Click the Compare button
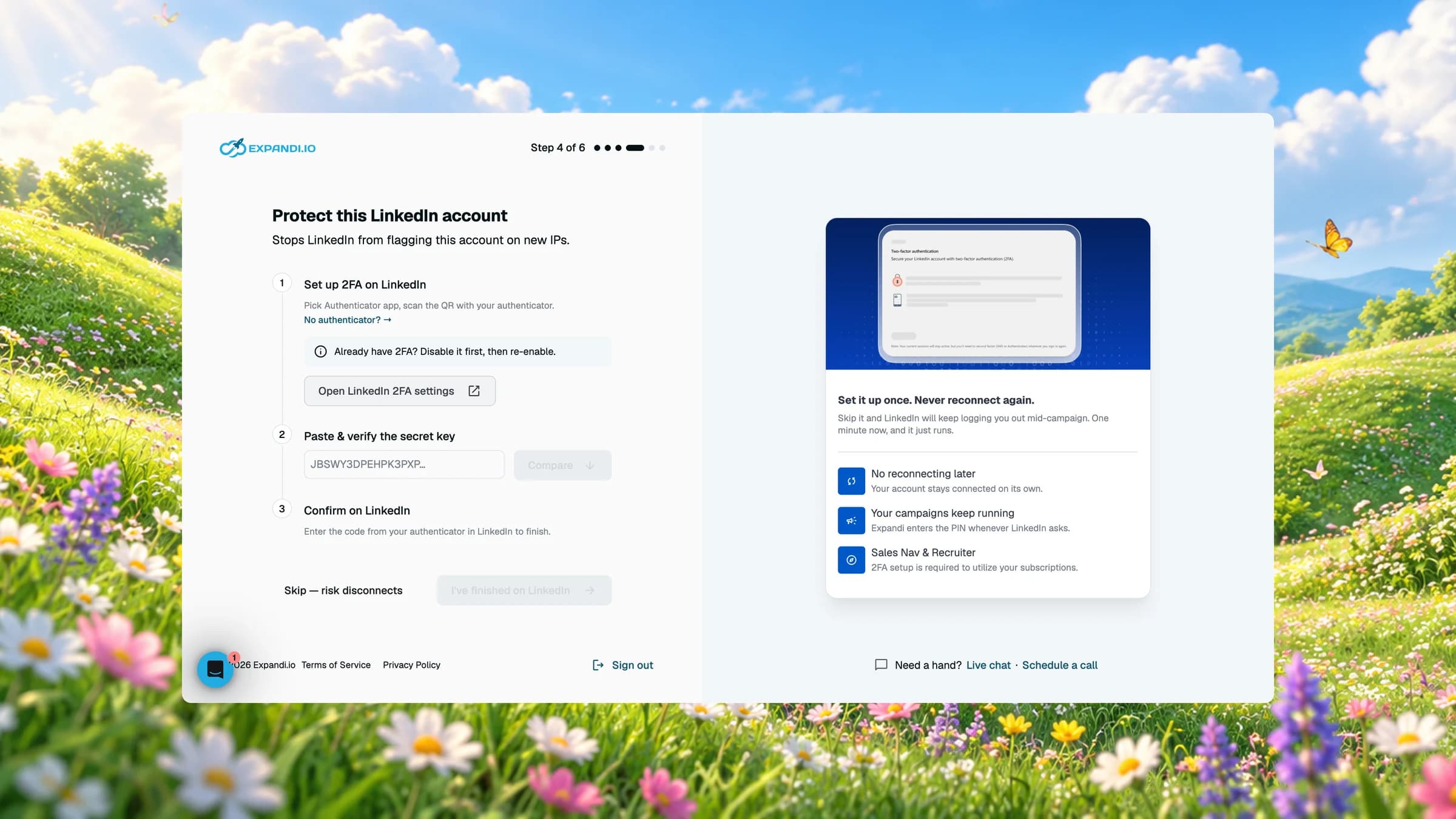This screenshot has width=1456, height=819. (x=562, y=465)
